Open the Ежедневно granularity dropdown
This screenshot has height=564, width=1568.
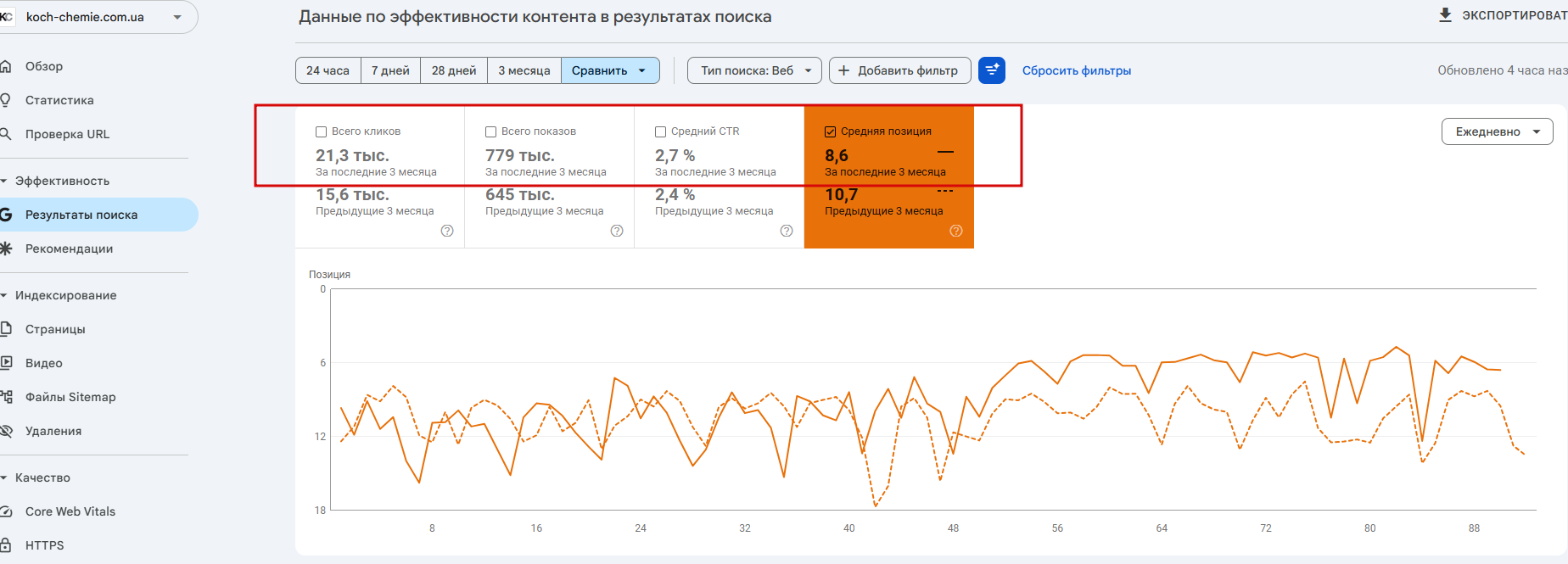coord(1498,131)
